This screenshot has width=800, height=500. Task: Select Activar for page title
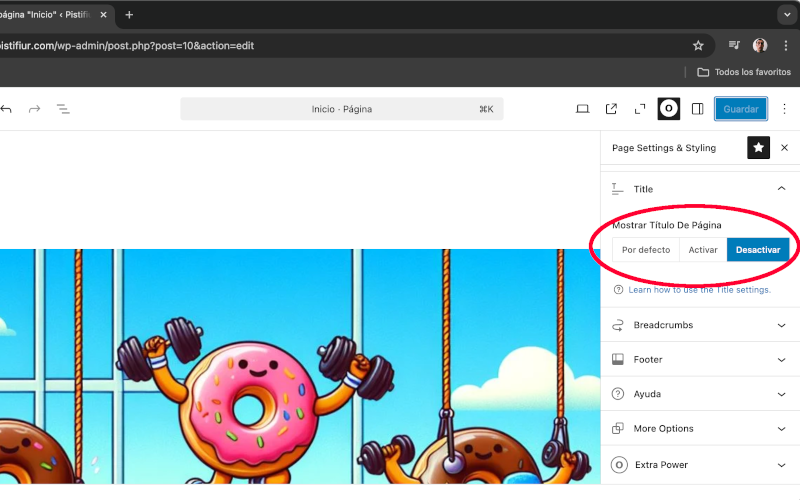[x=703, y=250]
